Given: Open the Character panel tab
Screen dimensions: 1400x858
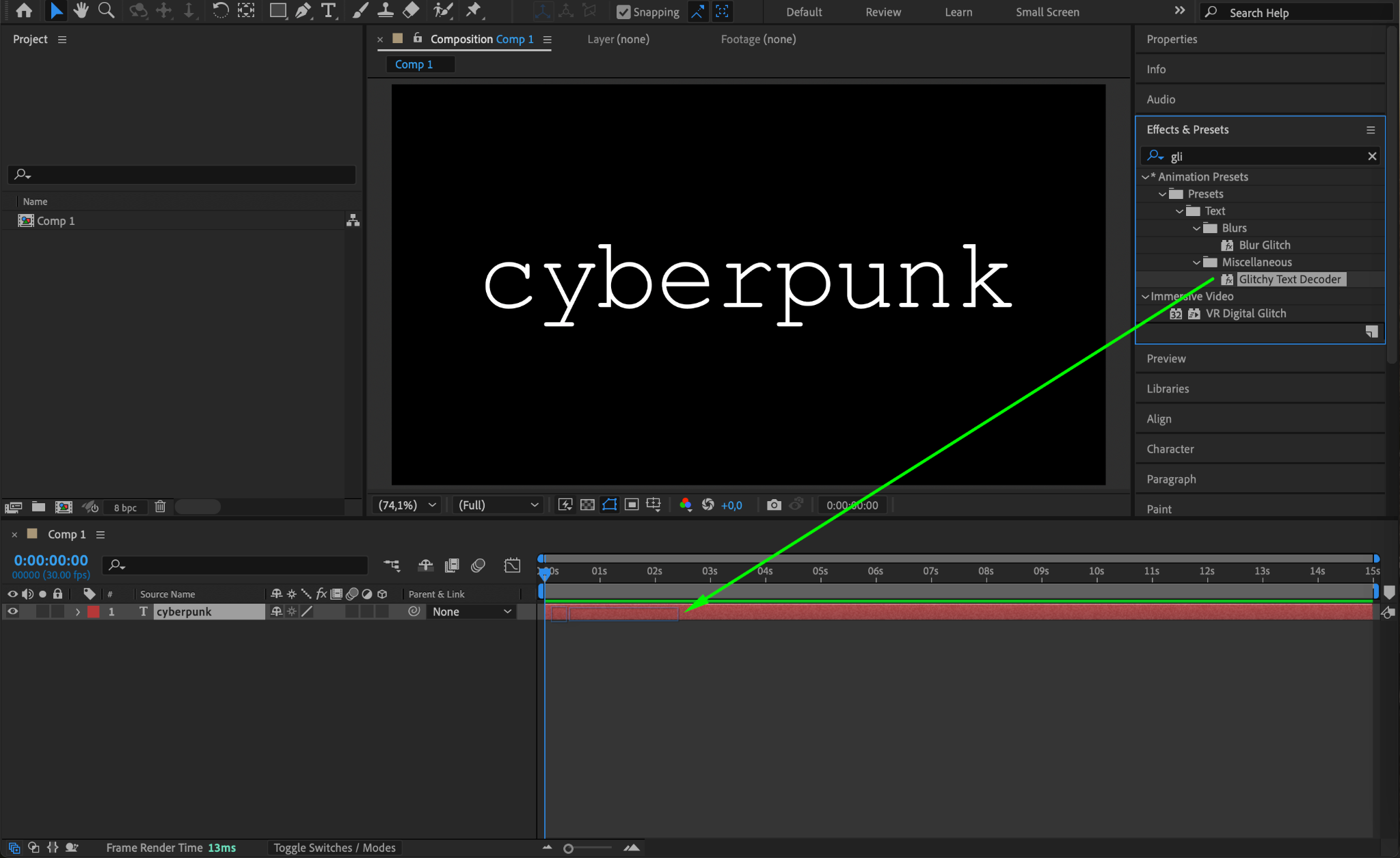Looking at the screenshot, I should coord(1170,449).
